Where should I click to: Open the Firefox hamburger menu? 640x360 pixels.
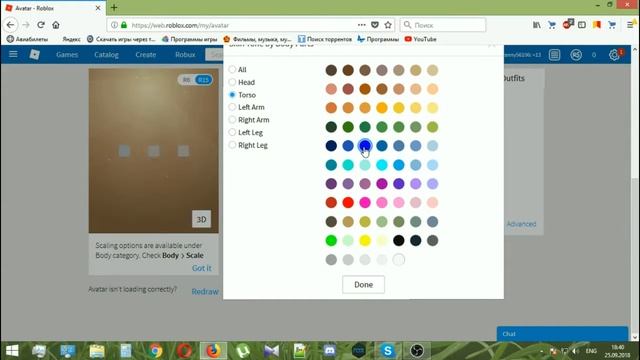point(630,25)
